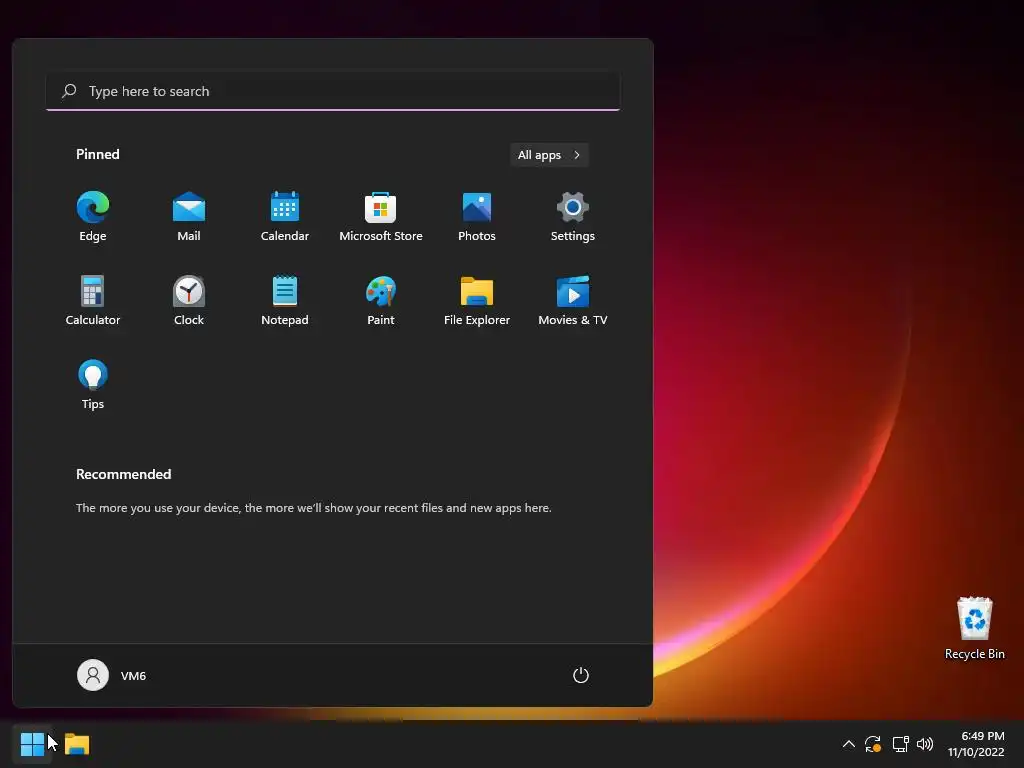Open network status tray icon
Image resolution: width=1024 pixels, height=768 pixels.
901,744
